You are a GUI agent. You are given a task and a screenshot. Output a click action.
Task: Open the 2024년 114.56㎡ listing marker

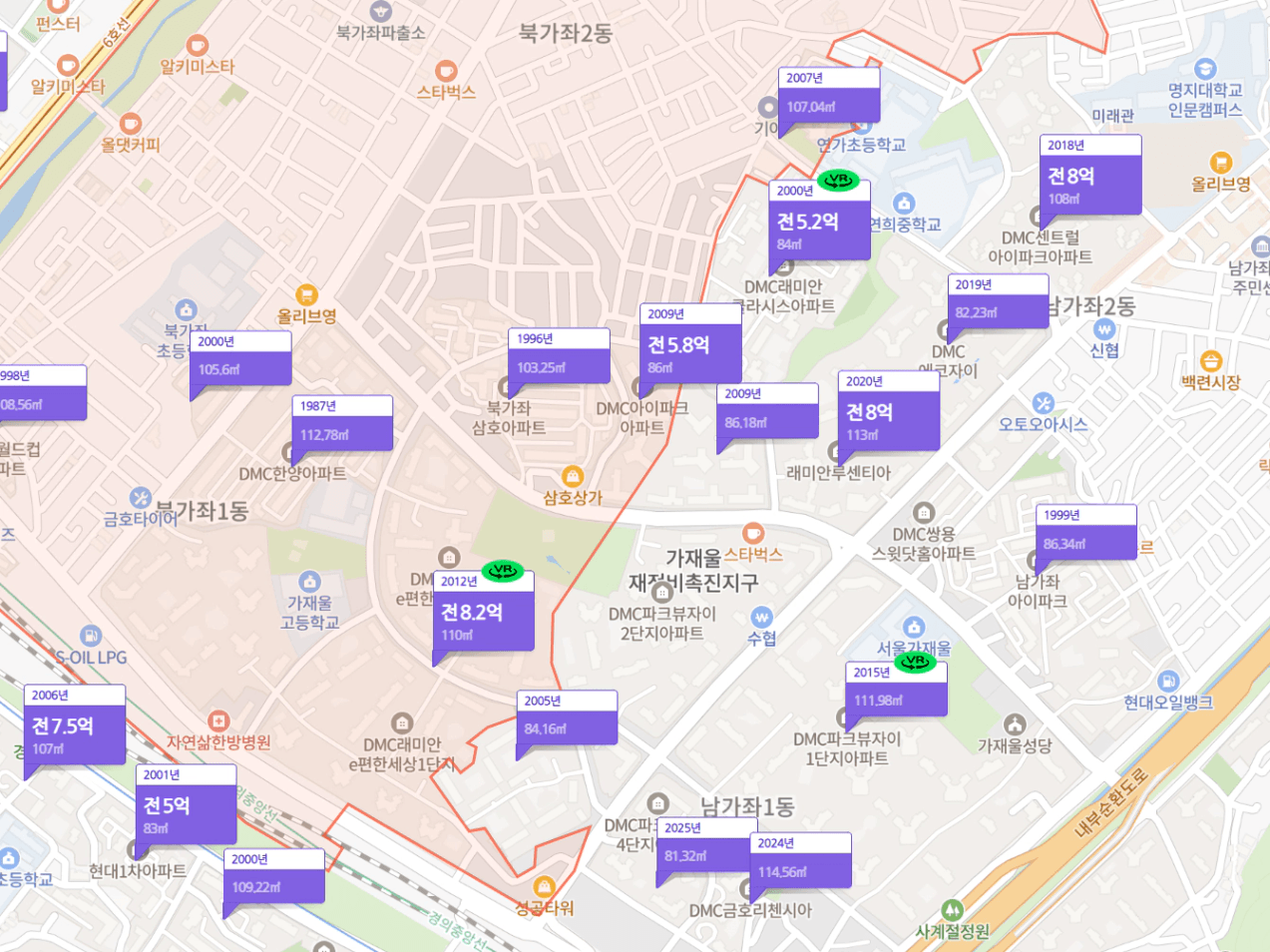801,861
